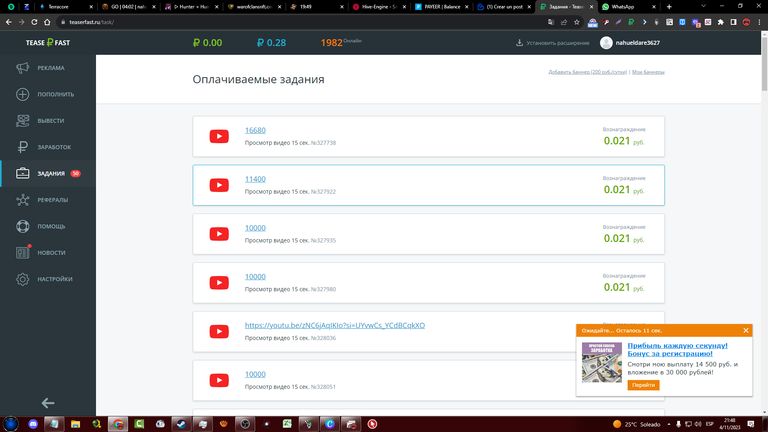Open task link 16680
Image resolution: width=768 pixels, height=432 pixels.
coord(255,130)
